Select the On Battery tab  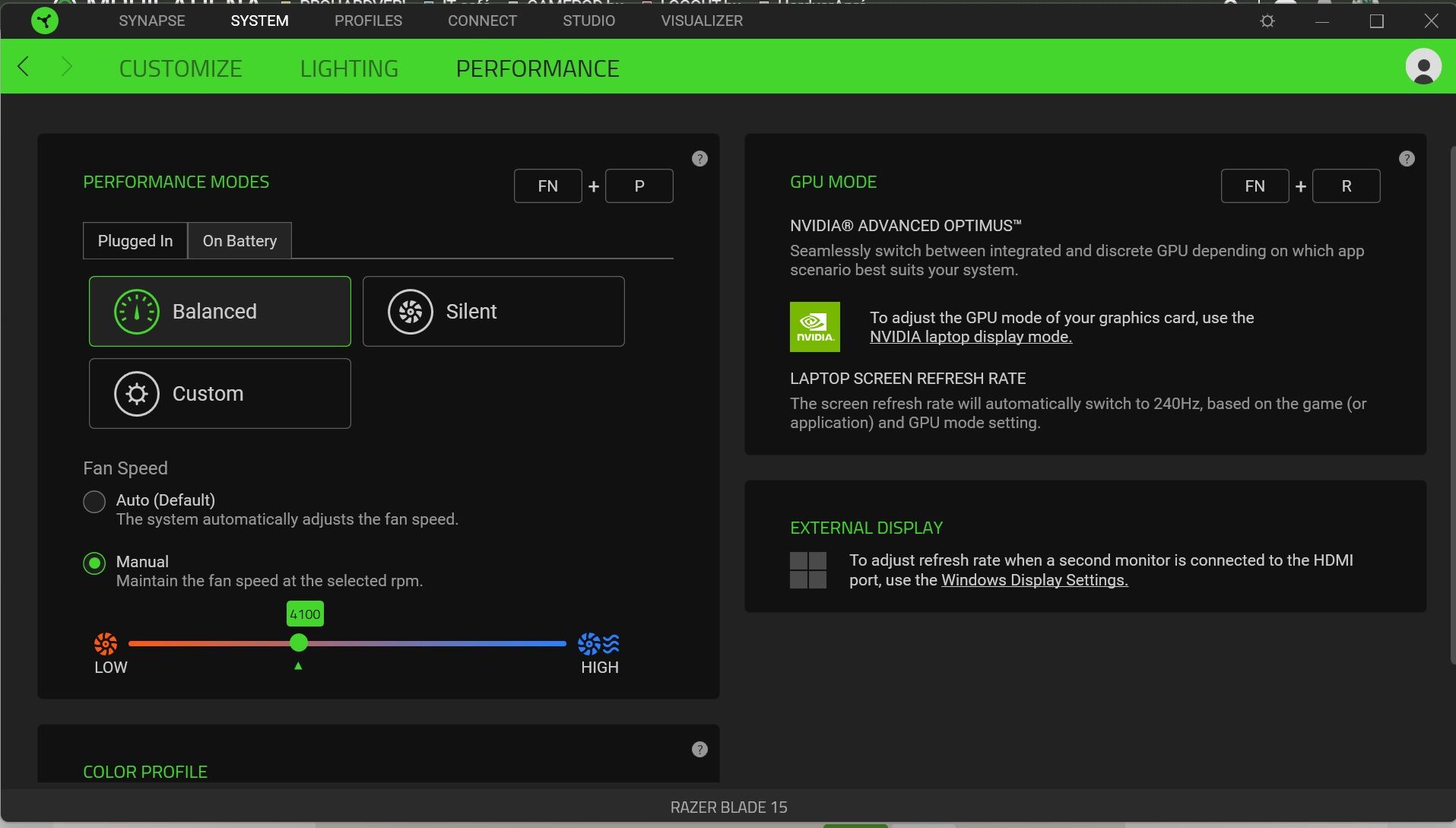point(239,241)
